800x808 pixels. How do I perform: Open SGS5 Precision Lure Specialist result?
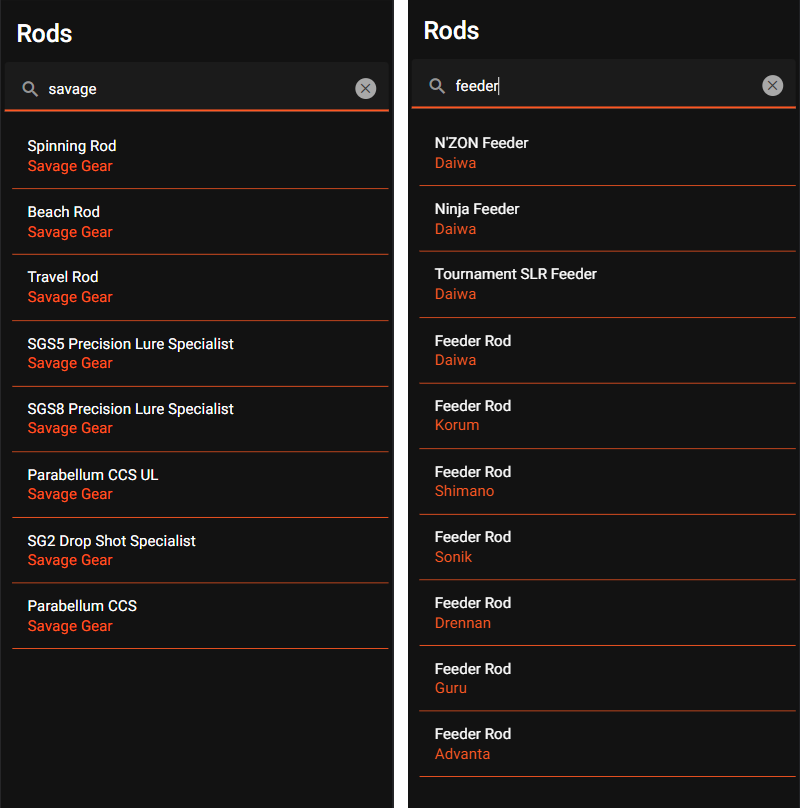pos(200,354)
